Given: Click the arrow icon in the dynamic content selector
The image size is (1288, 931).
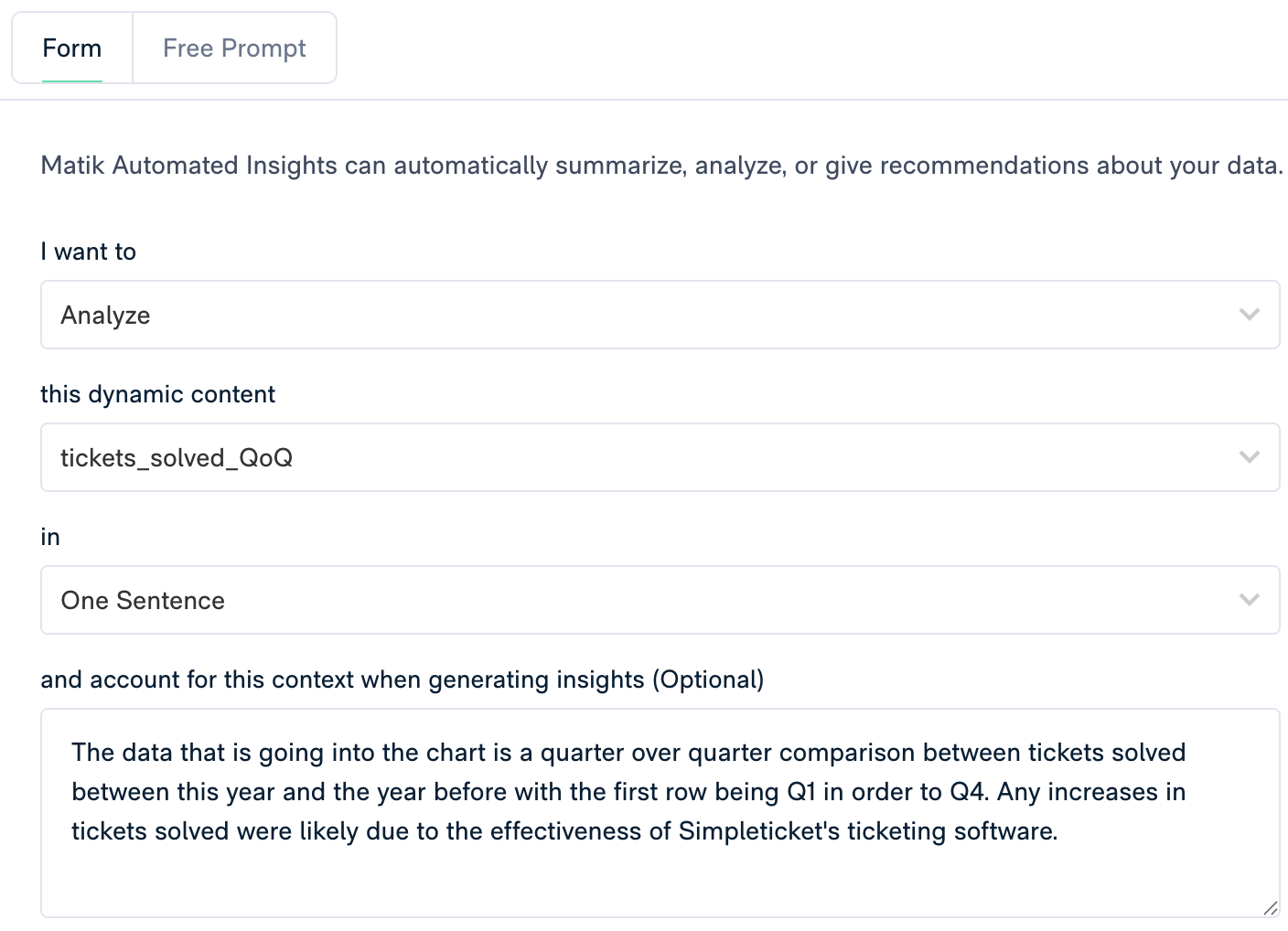Looking at the screenshot, I should (1250, 457).
